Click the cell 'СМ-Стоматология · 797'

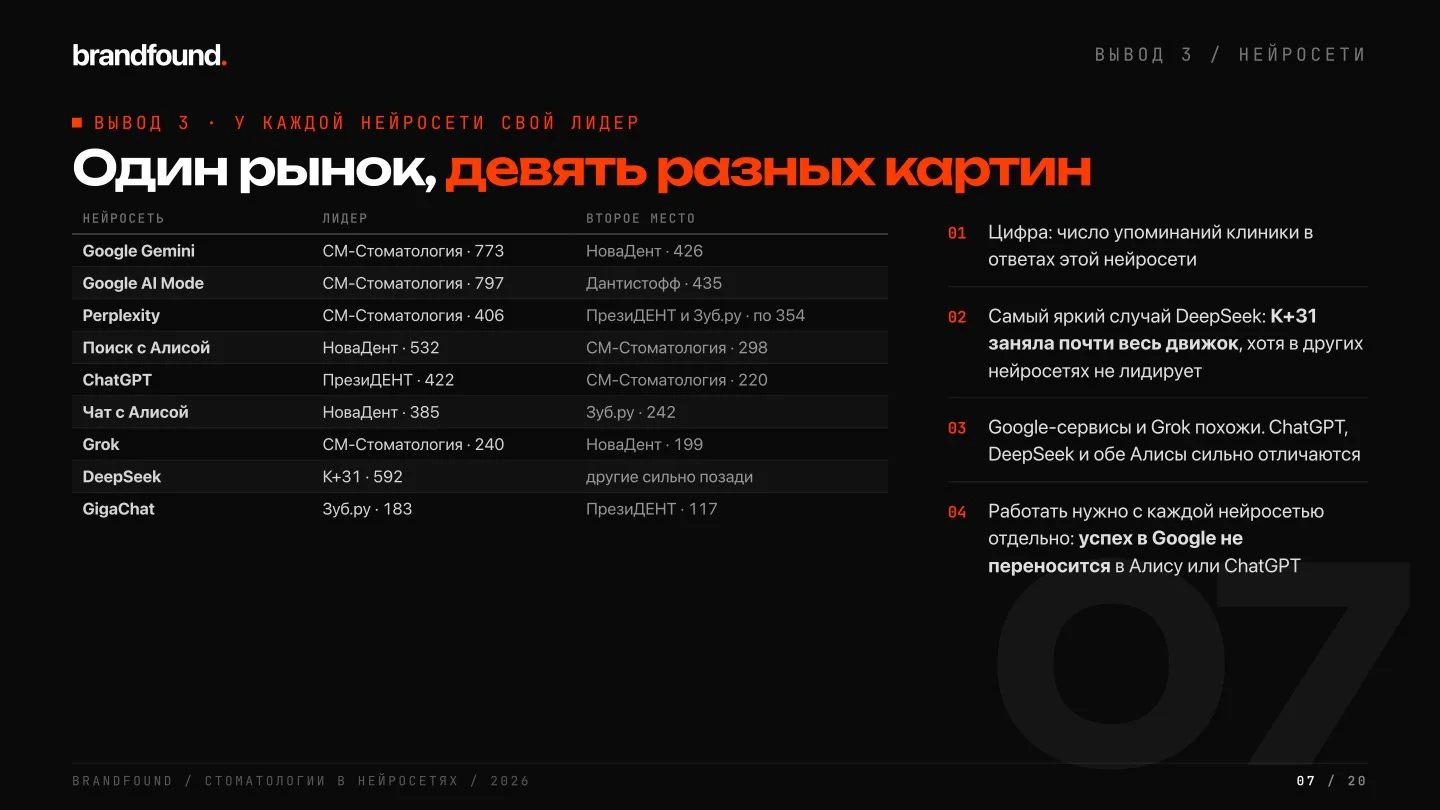coord(413,283)
